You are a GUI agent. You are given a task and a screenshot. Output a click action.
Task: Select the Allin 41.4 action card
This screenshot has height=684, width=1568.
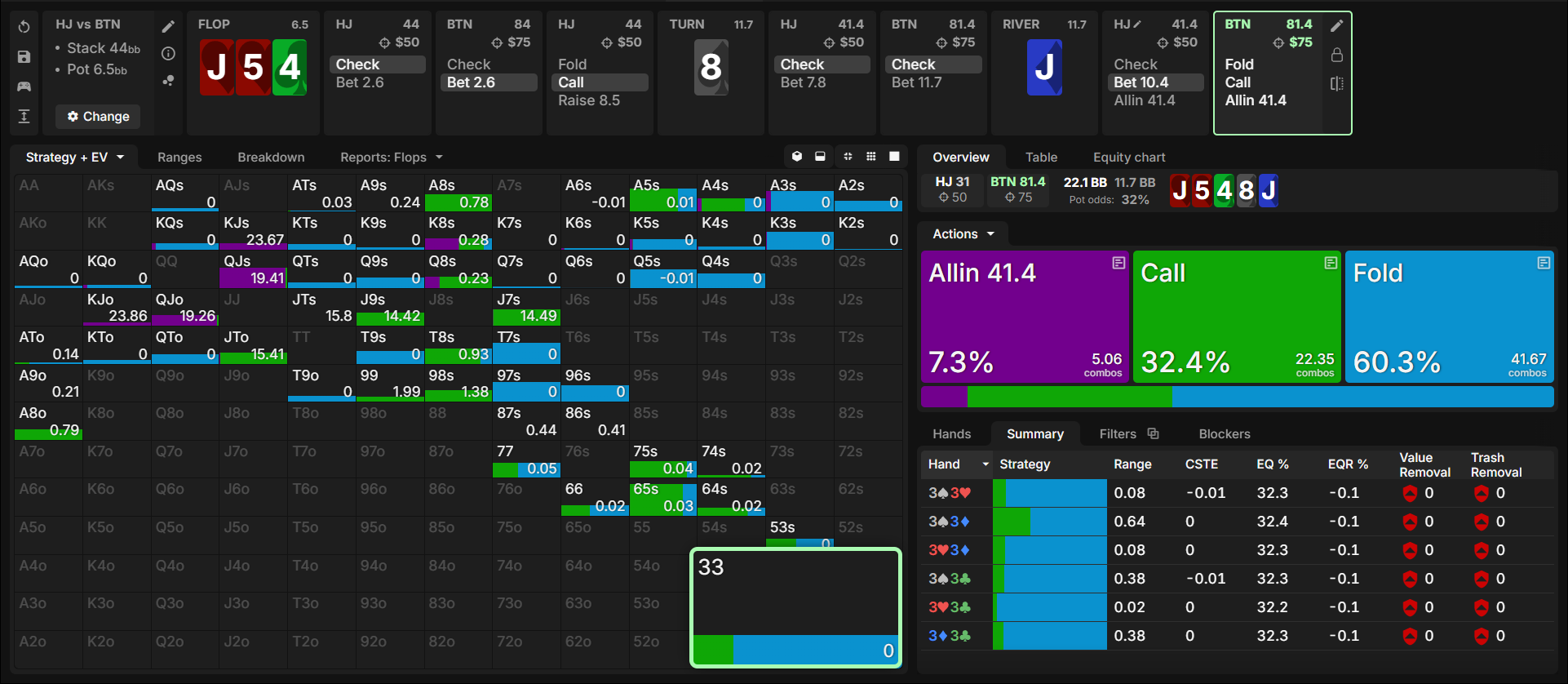1025,317
